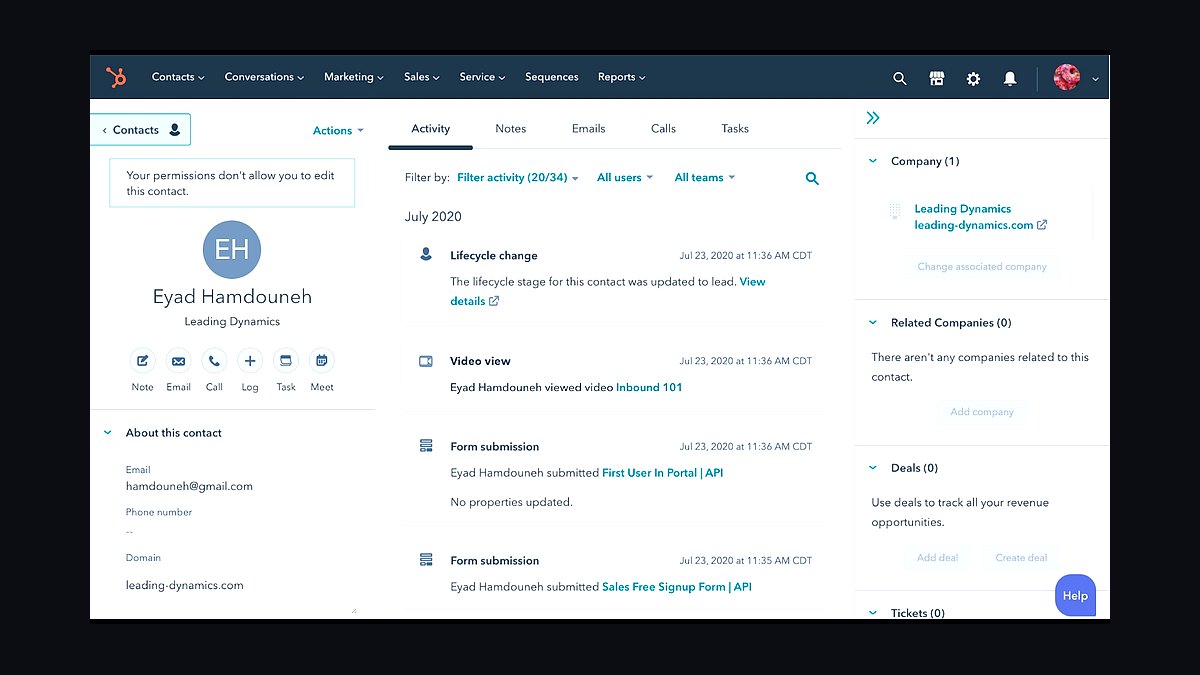The image size is (1200, 675).
Task: Switch to the Emails tab
Action: coord(588,129)
